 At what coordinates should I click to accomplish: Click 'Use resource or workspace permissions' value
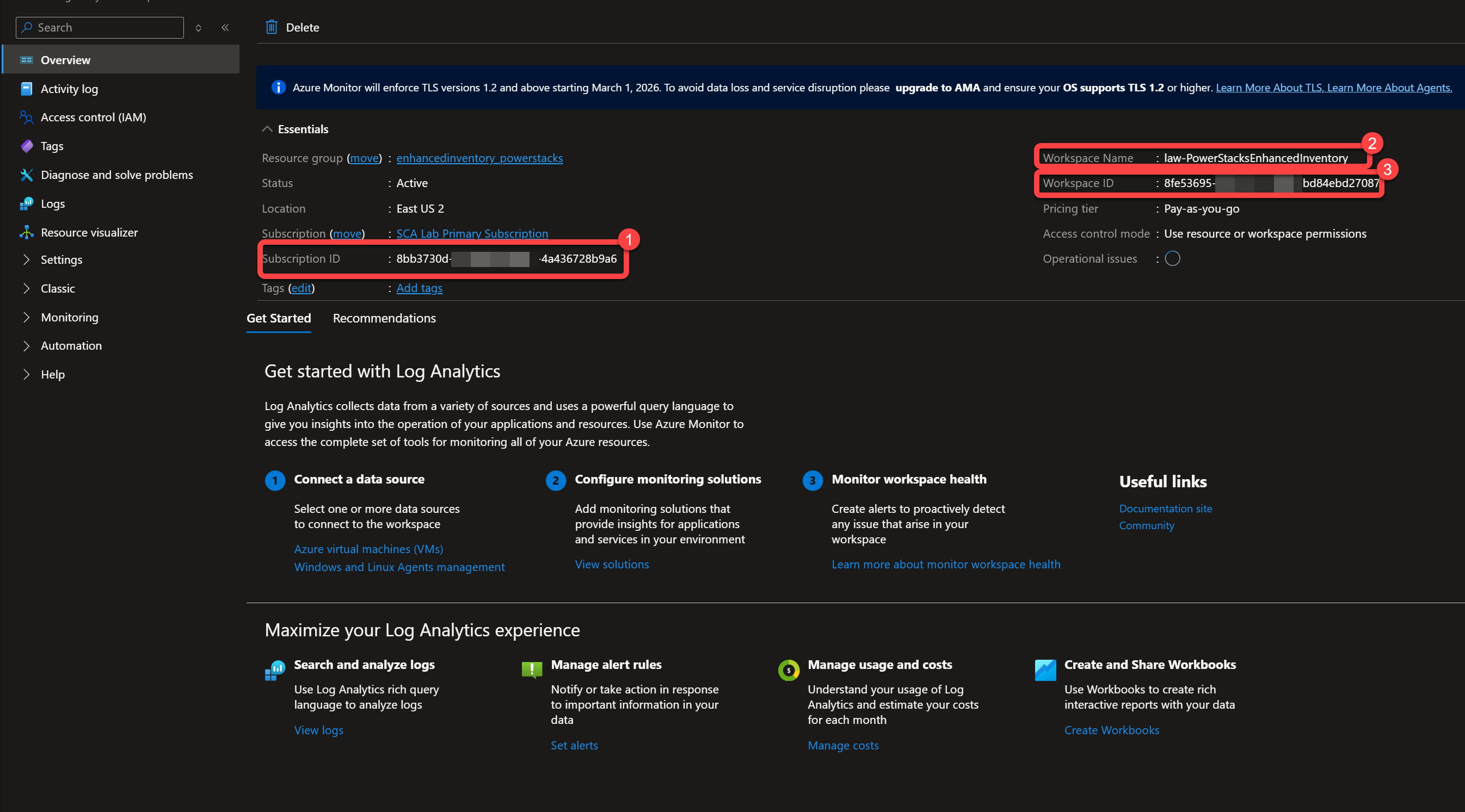click(x=1265, y=233)
